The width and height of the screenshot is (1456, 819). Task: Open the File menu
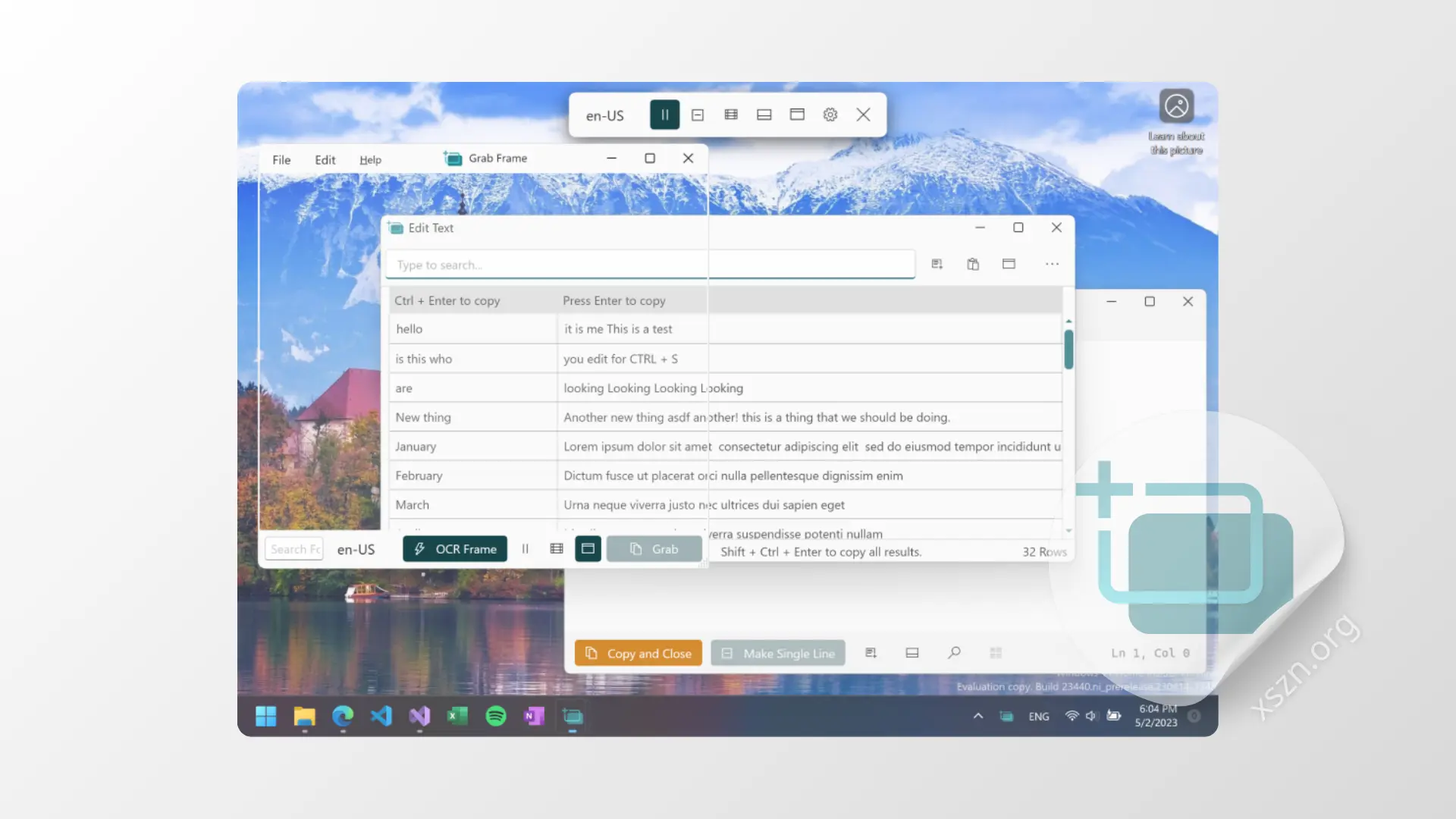click(281, 160)
